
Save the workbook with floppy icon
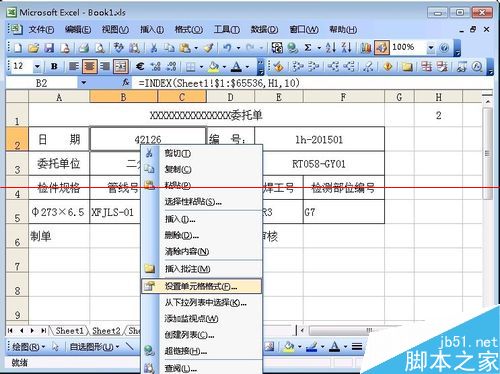pyautogui.click(x=49, y=48)
